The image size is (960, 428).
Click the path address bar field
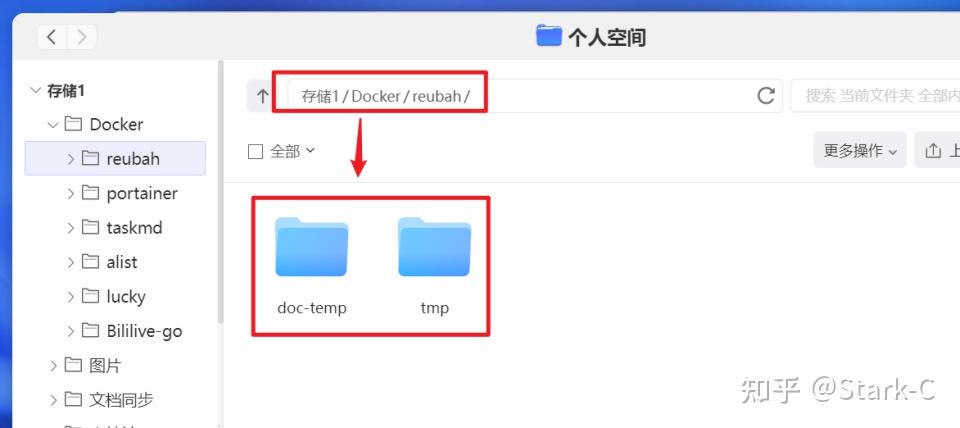[x=534, y=96]
